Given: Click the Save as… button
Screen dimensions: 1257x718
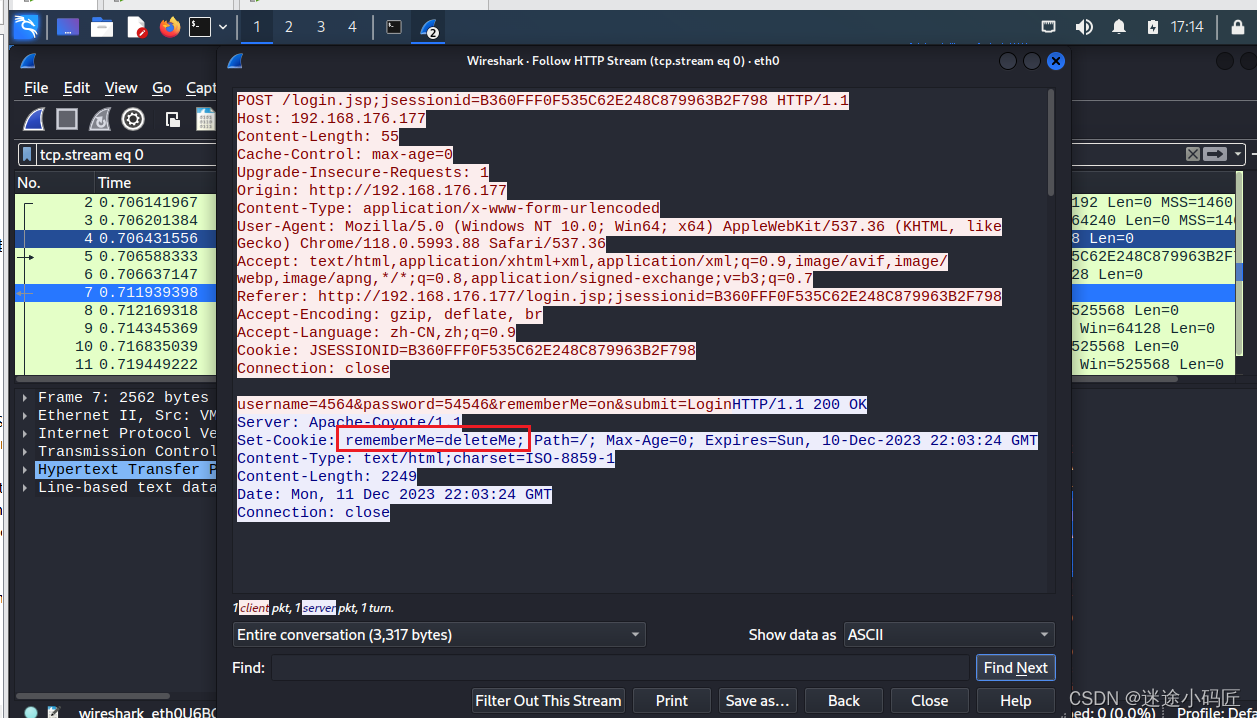Looking at the screenshot, I should pos(758,700).
